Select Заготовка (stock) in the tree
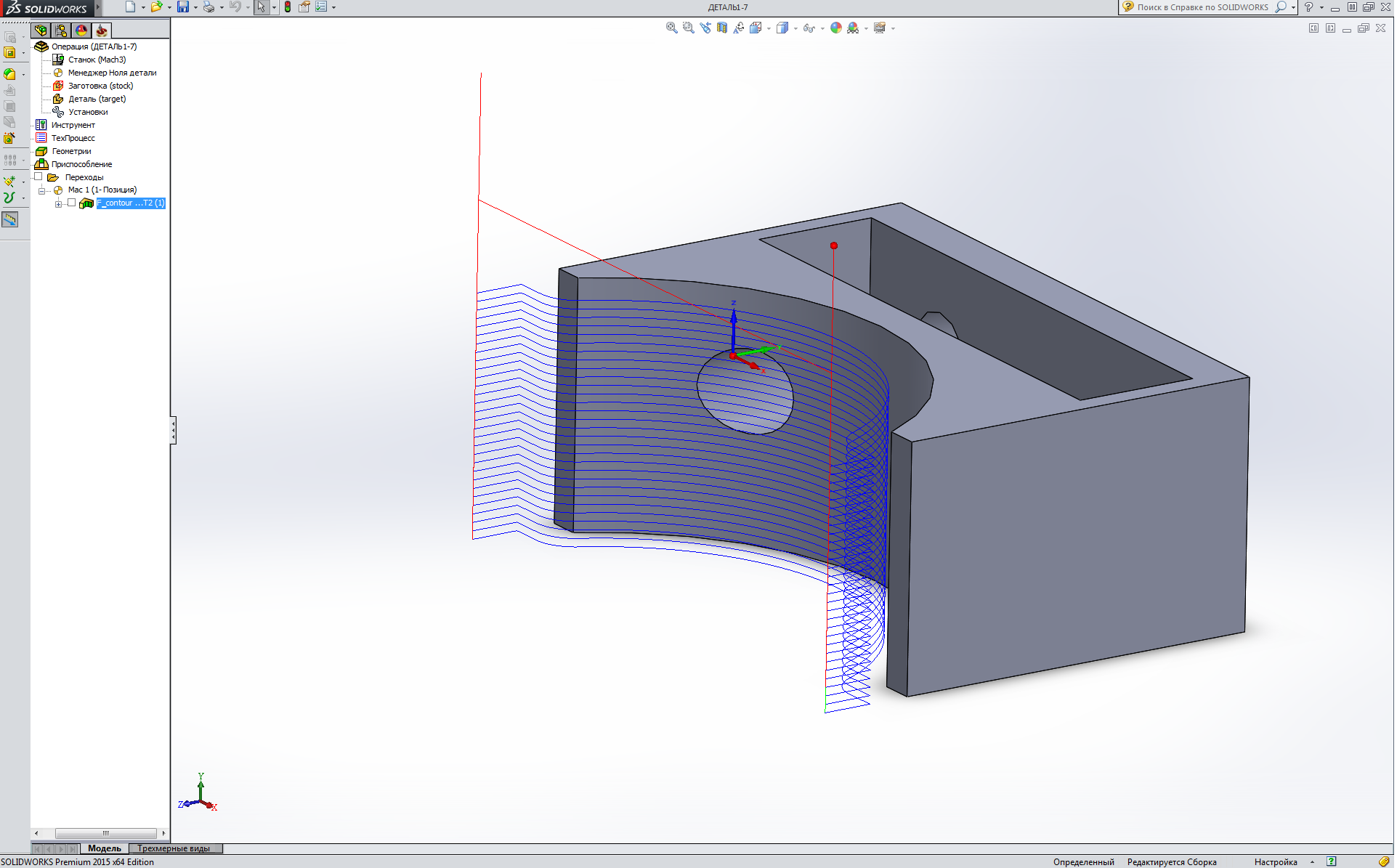The height and width of the screenshot is (868, 1397). tap(100, 86)
